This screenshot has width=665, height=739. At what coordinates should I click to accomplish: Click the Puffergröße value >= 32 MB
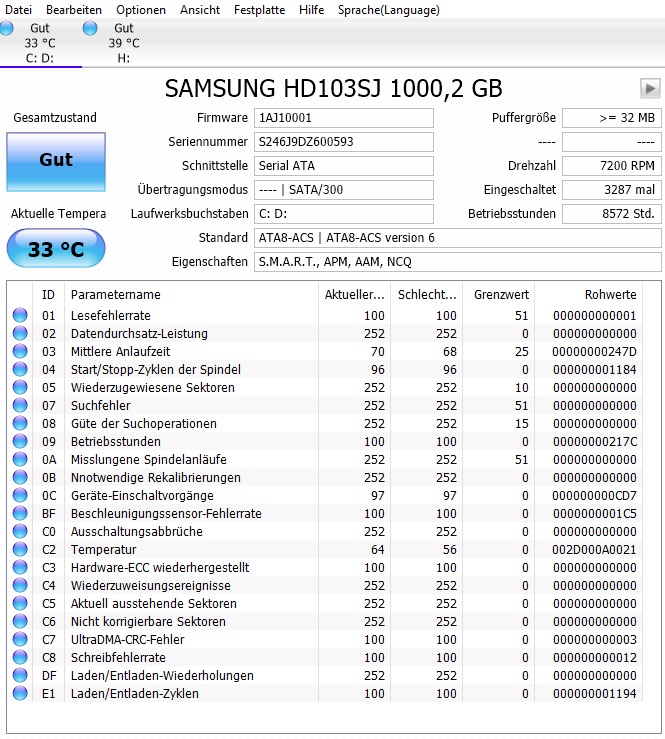click(612, 118)
